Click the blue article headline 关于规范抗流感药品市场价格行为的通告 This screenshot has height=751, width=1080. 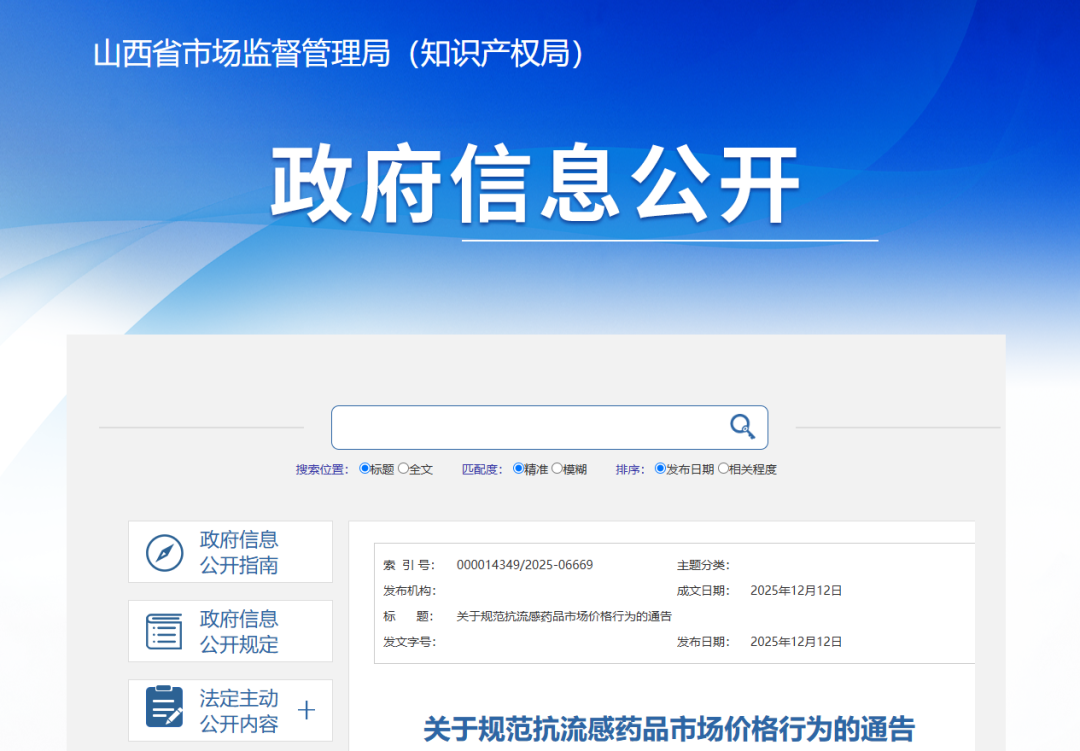click(669, 728)
